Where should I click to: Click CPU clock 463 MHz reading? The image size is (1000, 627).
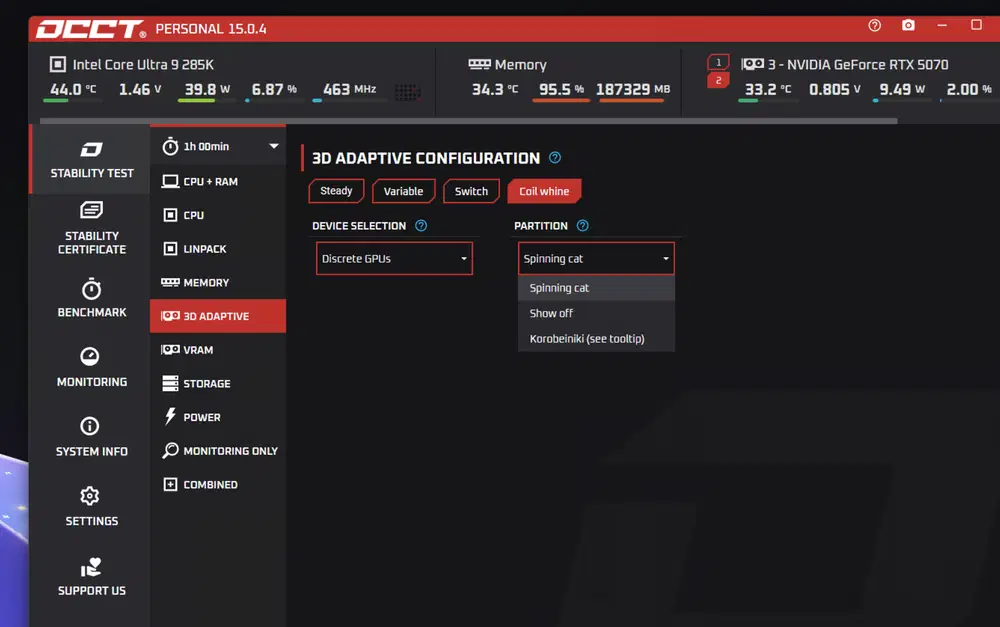point(349,89)
